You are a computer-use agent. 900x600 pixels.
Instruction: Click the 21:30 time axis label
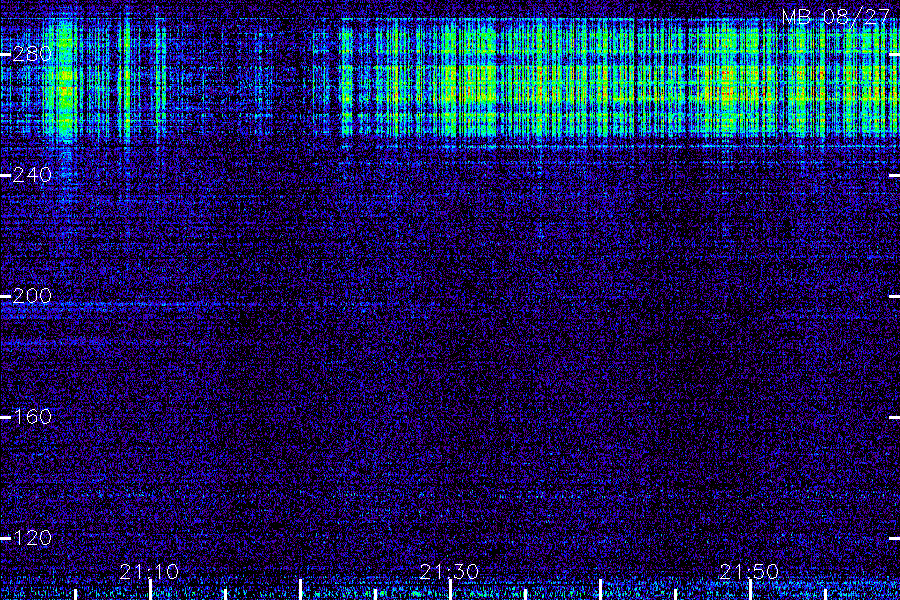coord(449,572)
